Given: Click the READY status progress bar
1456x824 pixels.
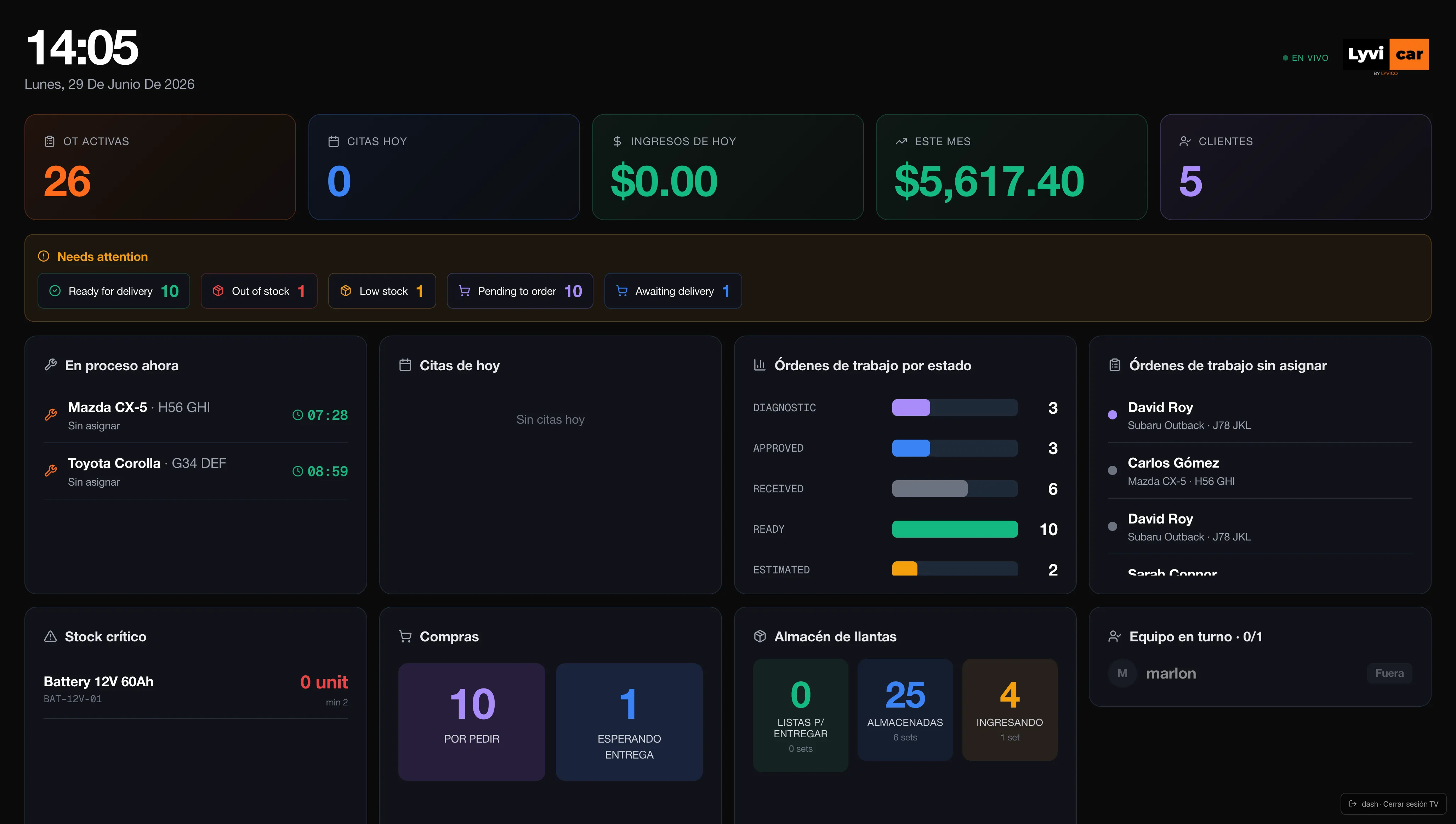Looking at the screenshot, I should point(955,529).
